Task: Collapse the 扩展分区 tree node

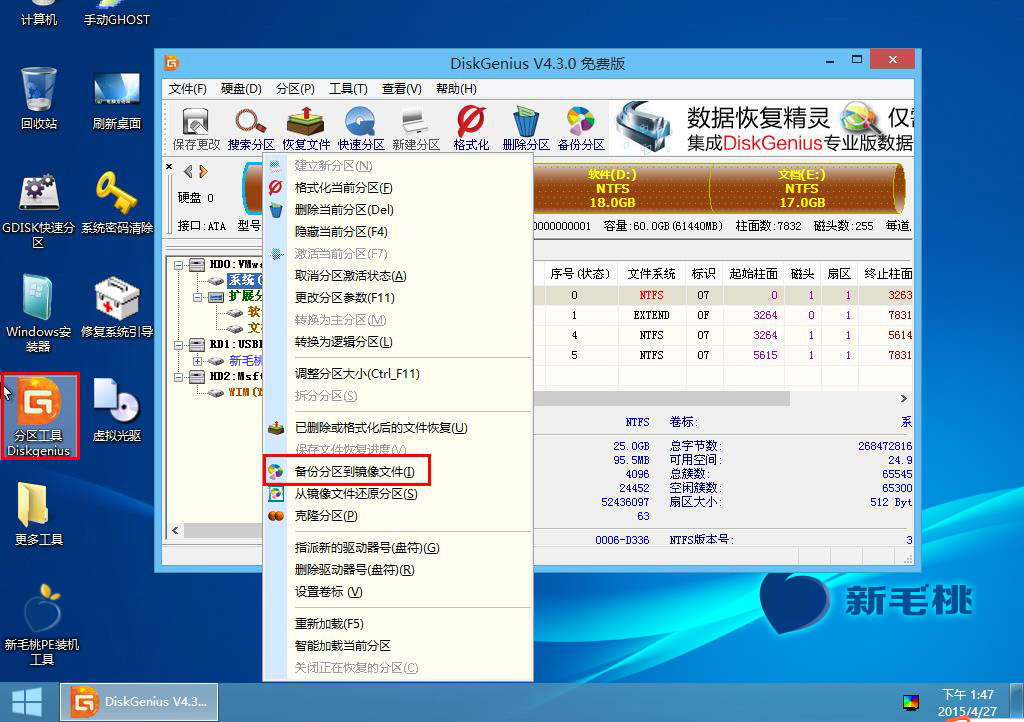Action: (x=197, y=297)
